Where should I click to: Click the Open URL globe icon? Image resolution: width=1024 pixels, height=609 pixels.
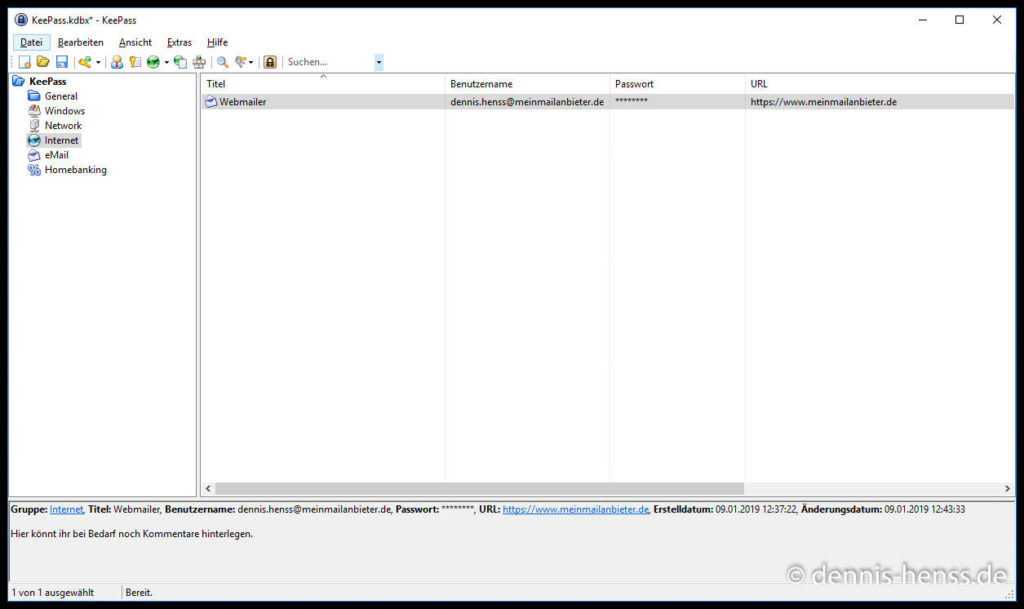[153, 62]
